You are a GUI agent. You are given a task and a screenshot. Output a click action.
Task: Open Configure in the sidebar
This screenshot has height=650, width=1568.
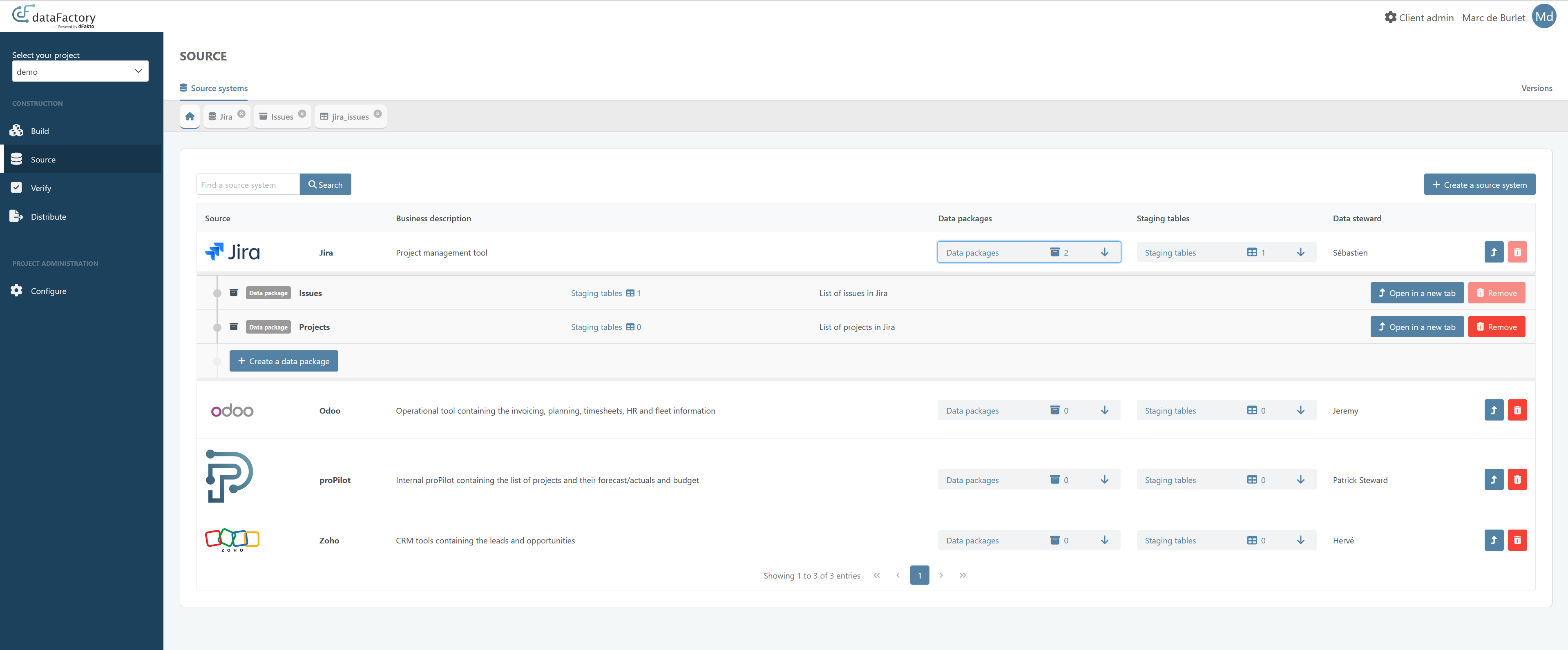tap(48, 291)
